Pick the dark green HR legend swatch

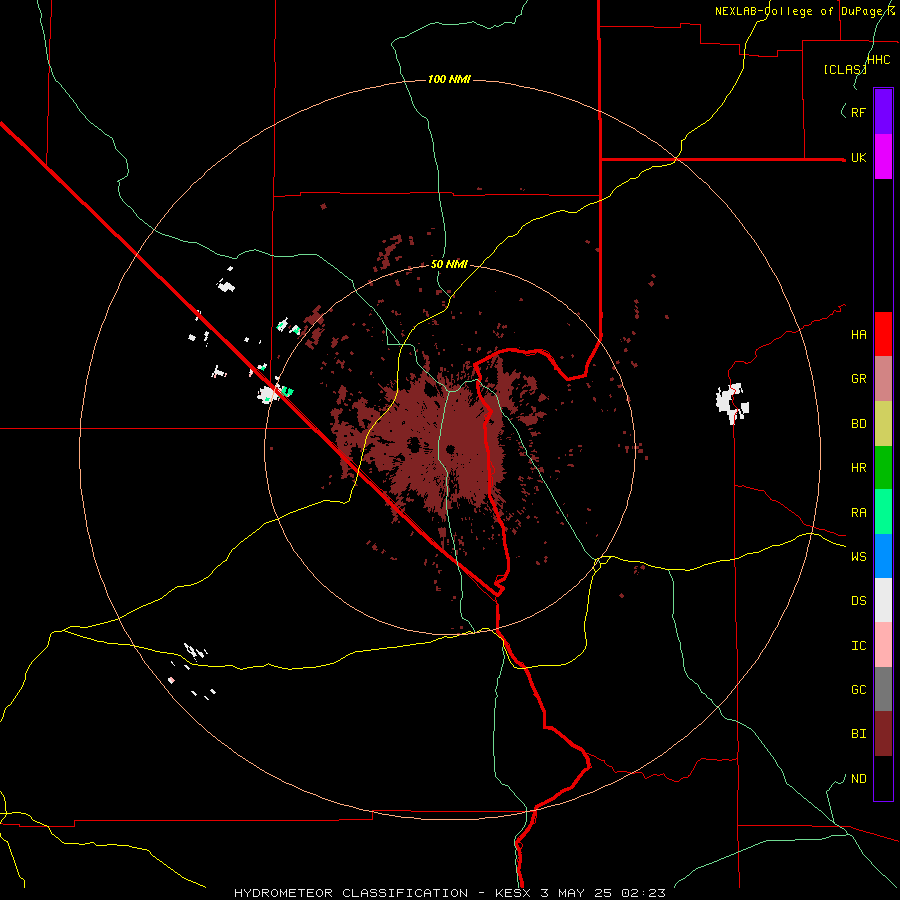[883, 468]
